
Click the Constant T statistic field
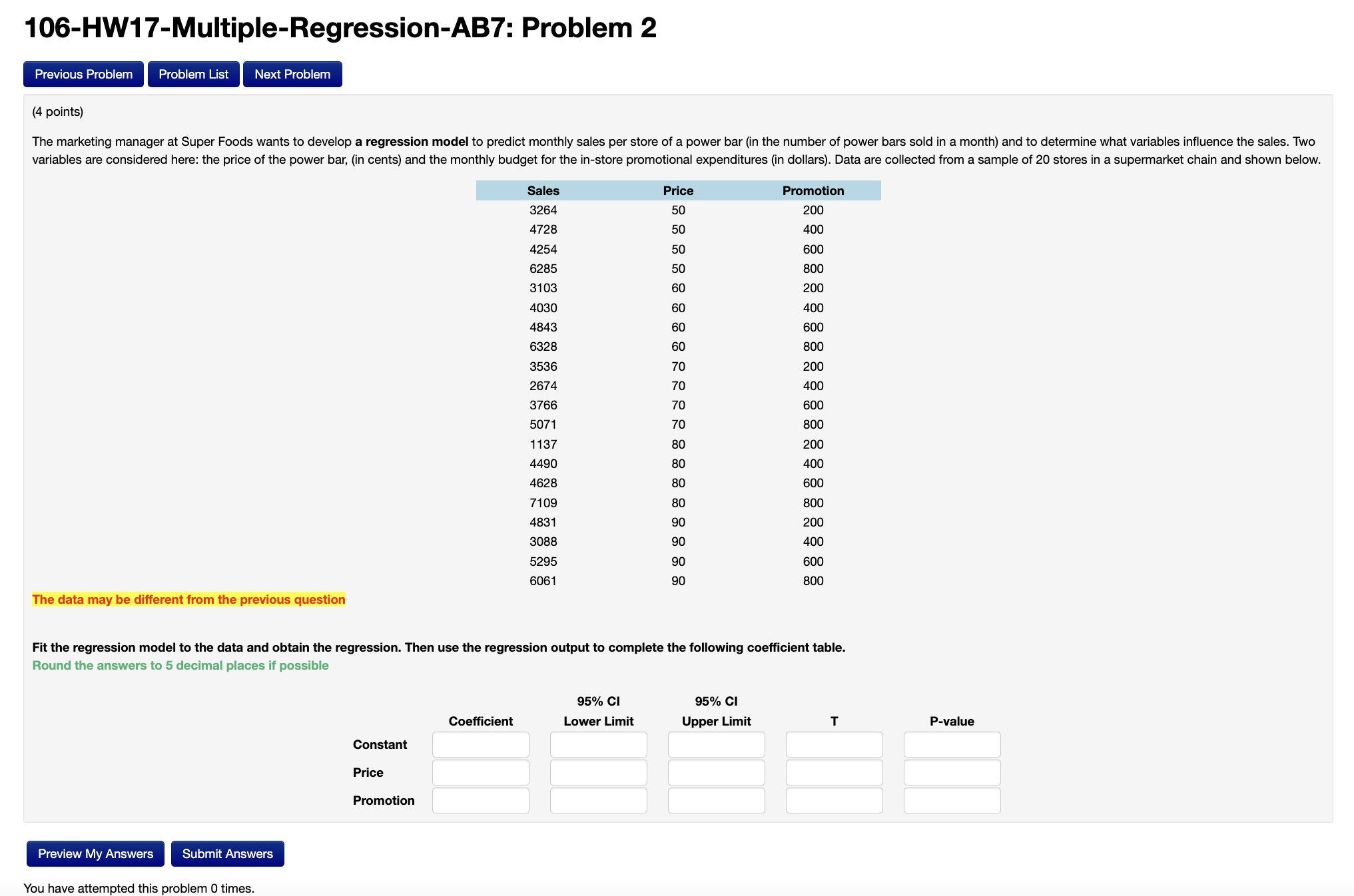[x=834, y=744]
